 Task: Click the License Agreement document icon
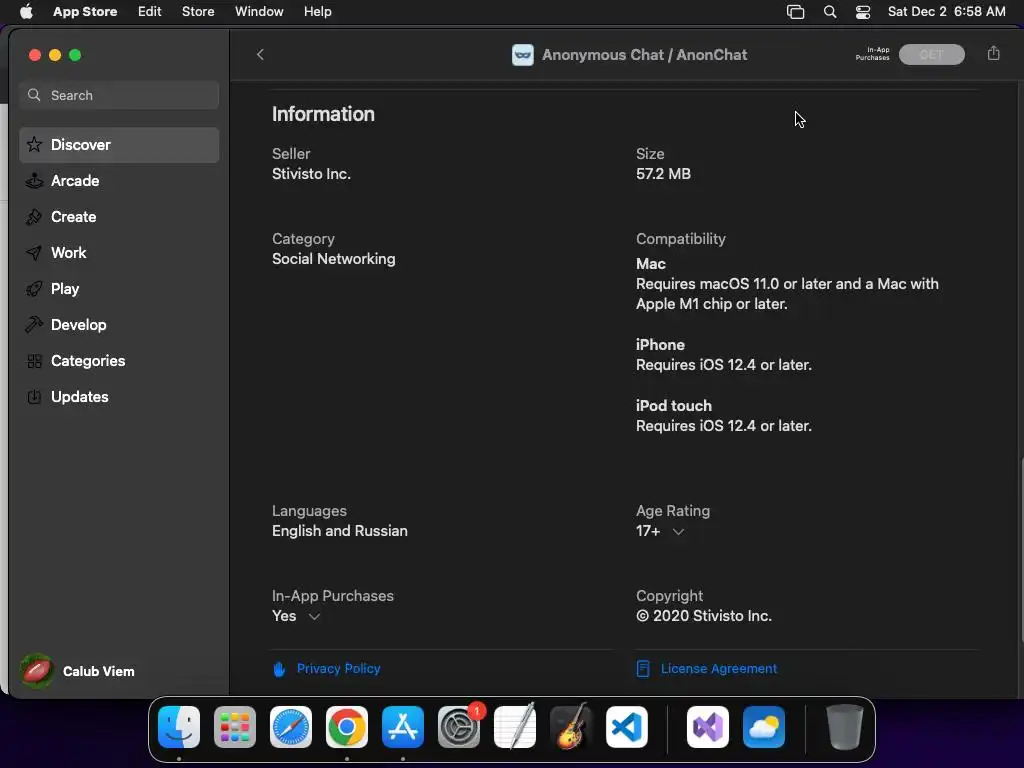[x=643, y=669]
